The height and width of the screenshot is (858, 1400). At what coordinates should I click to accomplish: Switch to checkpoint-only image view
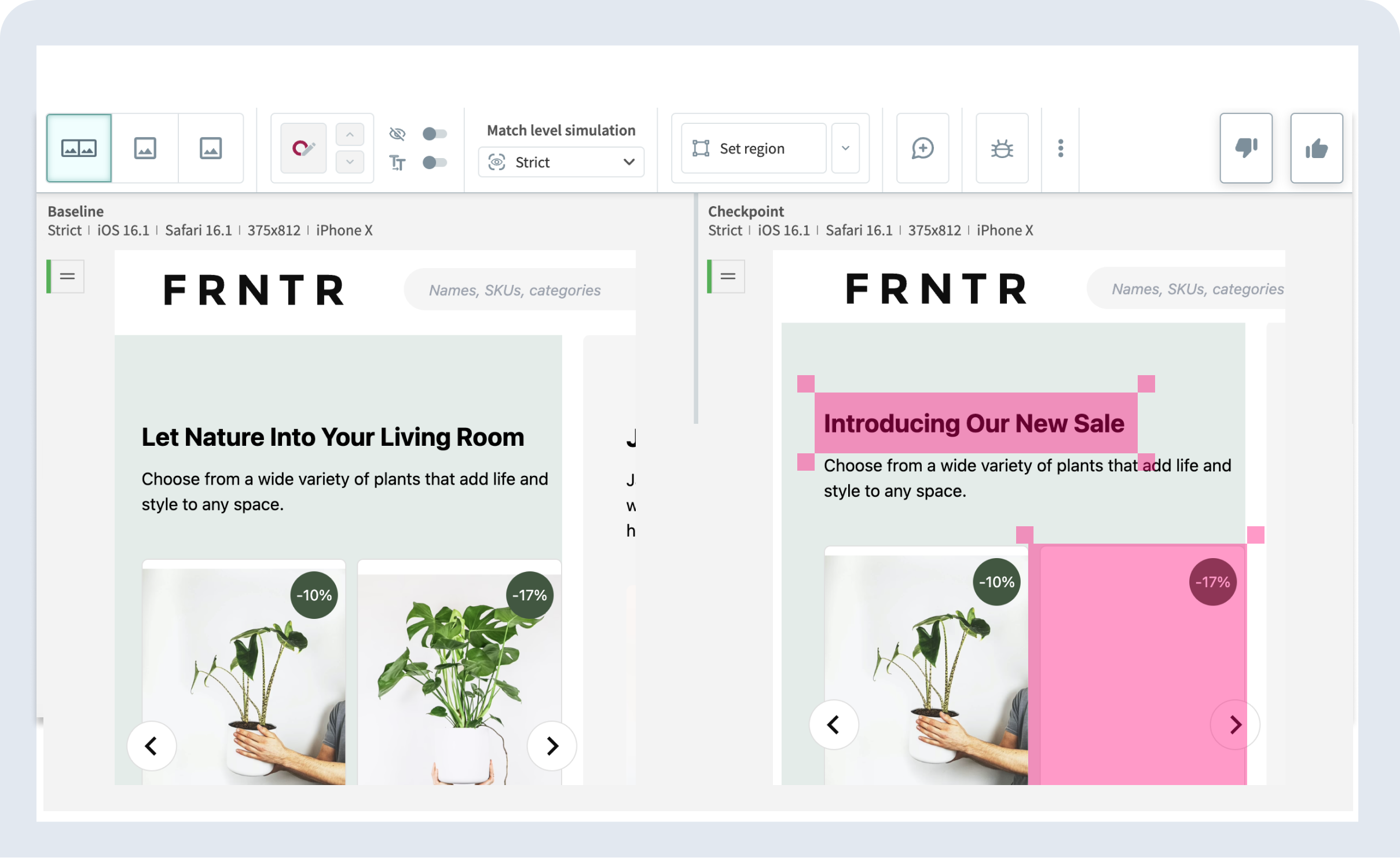[211, 148]
